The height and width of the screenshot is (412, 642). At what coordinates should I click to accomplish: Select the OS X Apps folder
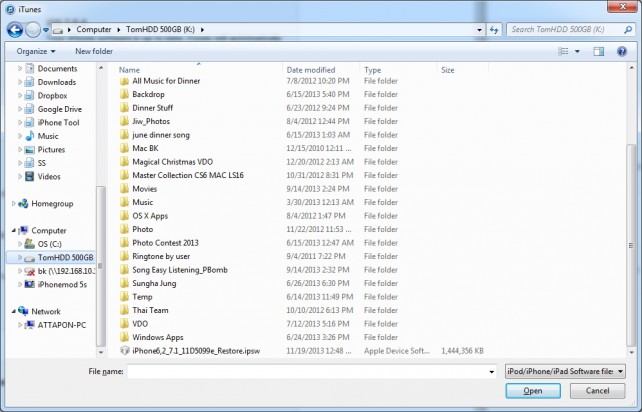(150, 216)
